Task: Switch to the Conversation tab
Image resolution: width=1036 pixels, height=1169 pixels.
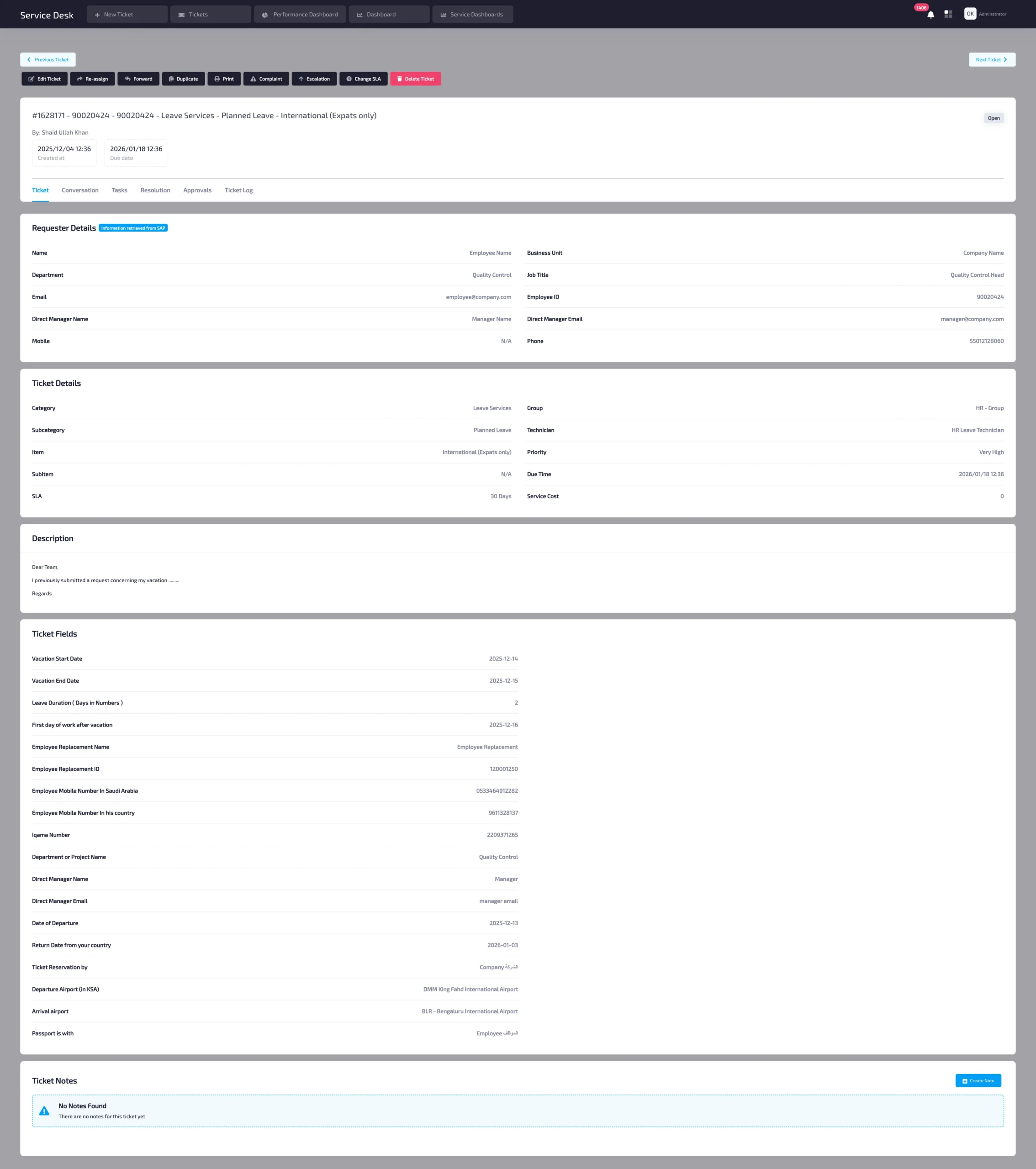Action: pyautogui.click(x=80, y=190)
